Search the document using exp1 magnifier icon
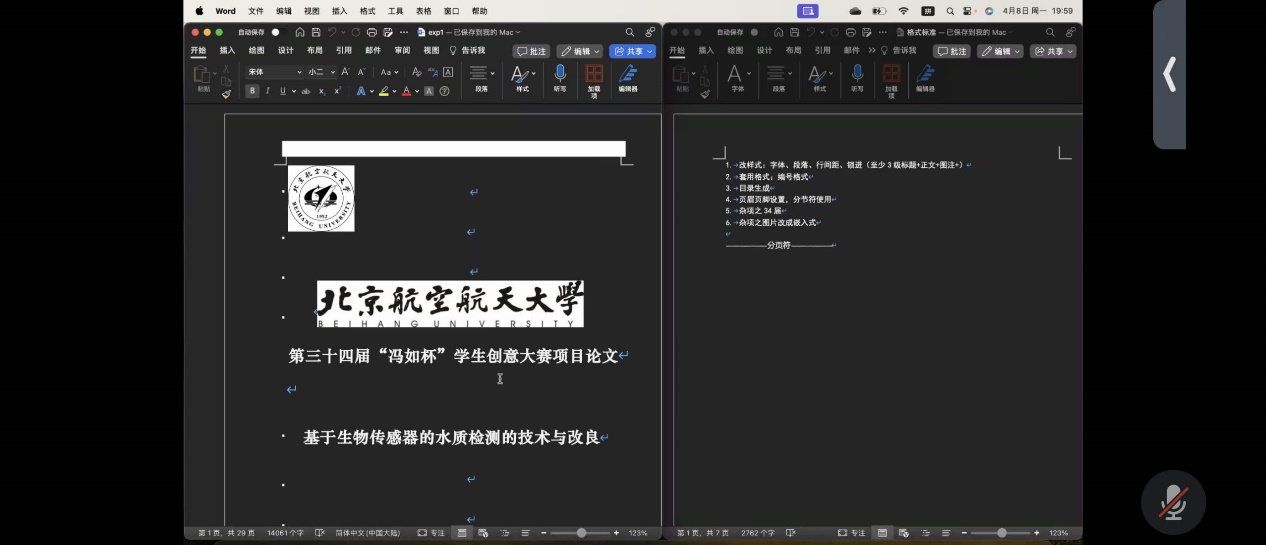 pos(629,32)
